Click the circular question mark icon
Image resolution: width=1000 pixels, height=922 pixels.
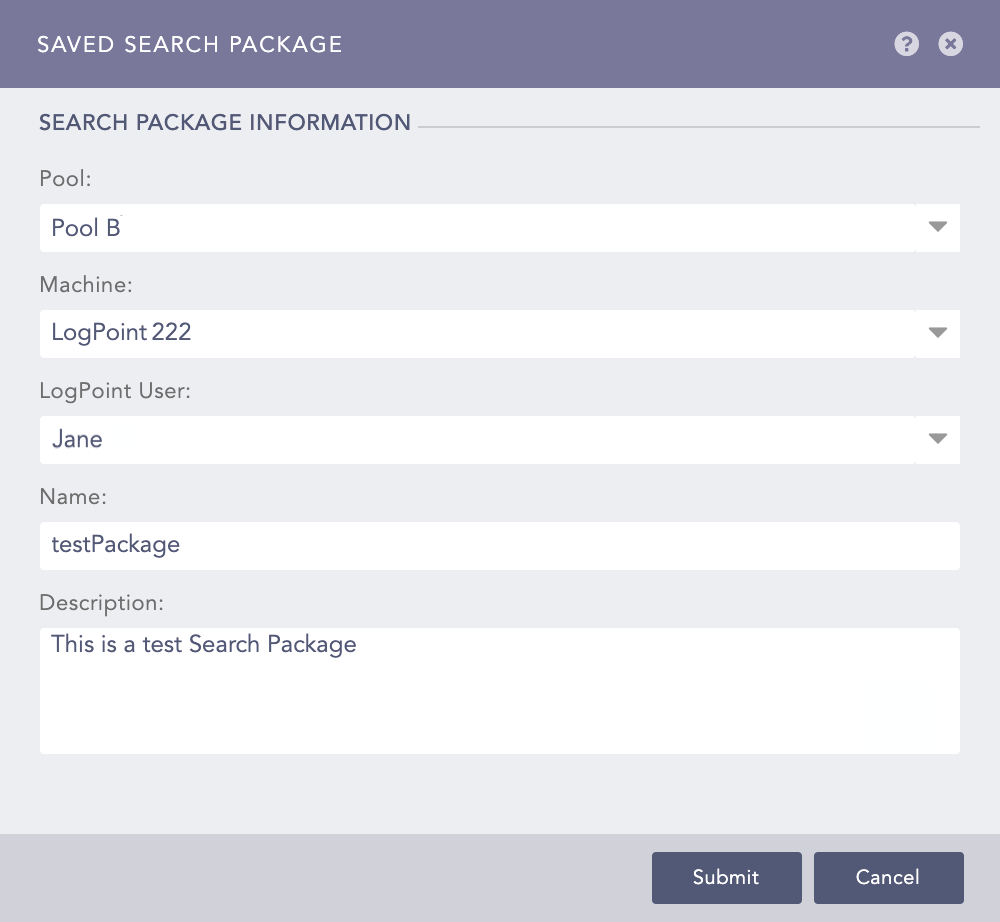click(906, 44)
